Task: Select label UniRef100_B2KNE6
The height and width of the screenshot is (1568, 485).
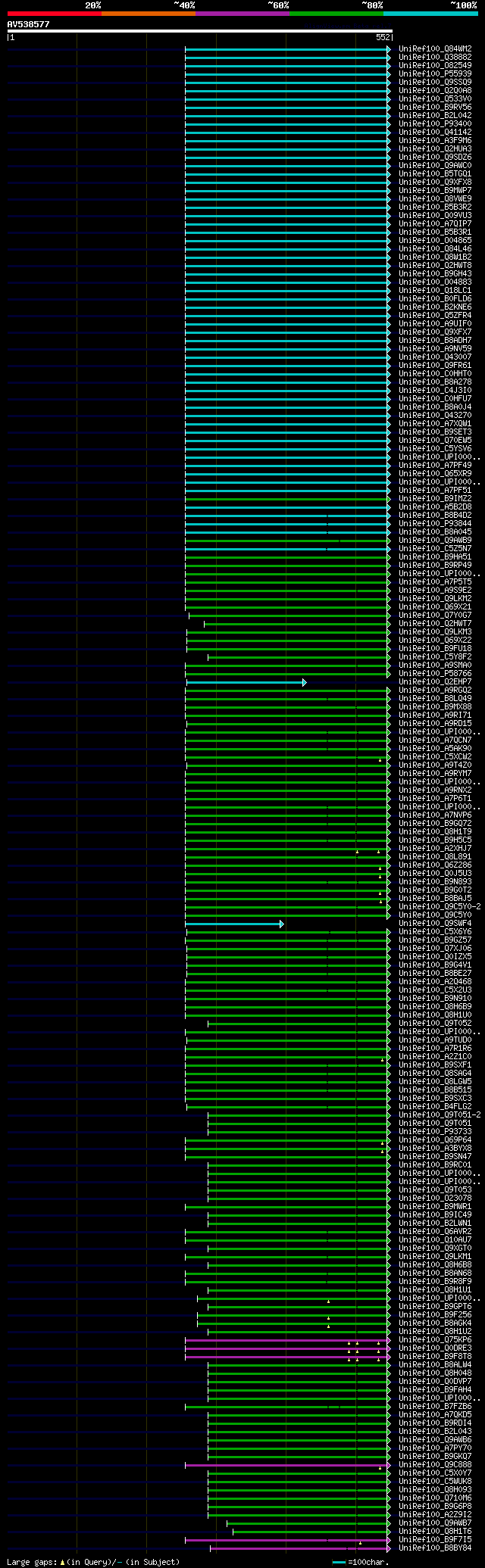Action: [x=435, y=307]
